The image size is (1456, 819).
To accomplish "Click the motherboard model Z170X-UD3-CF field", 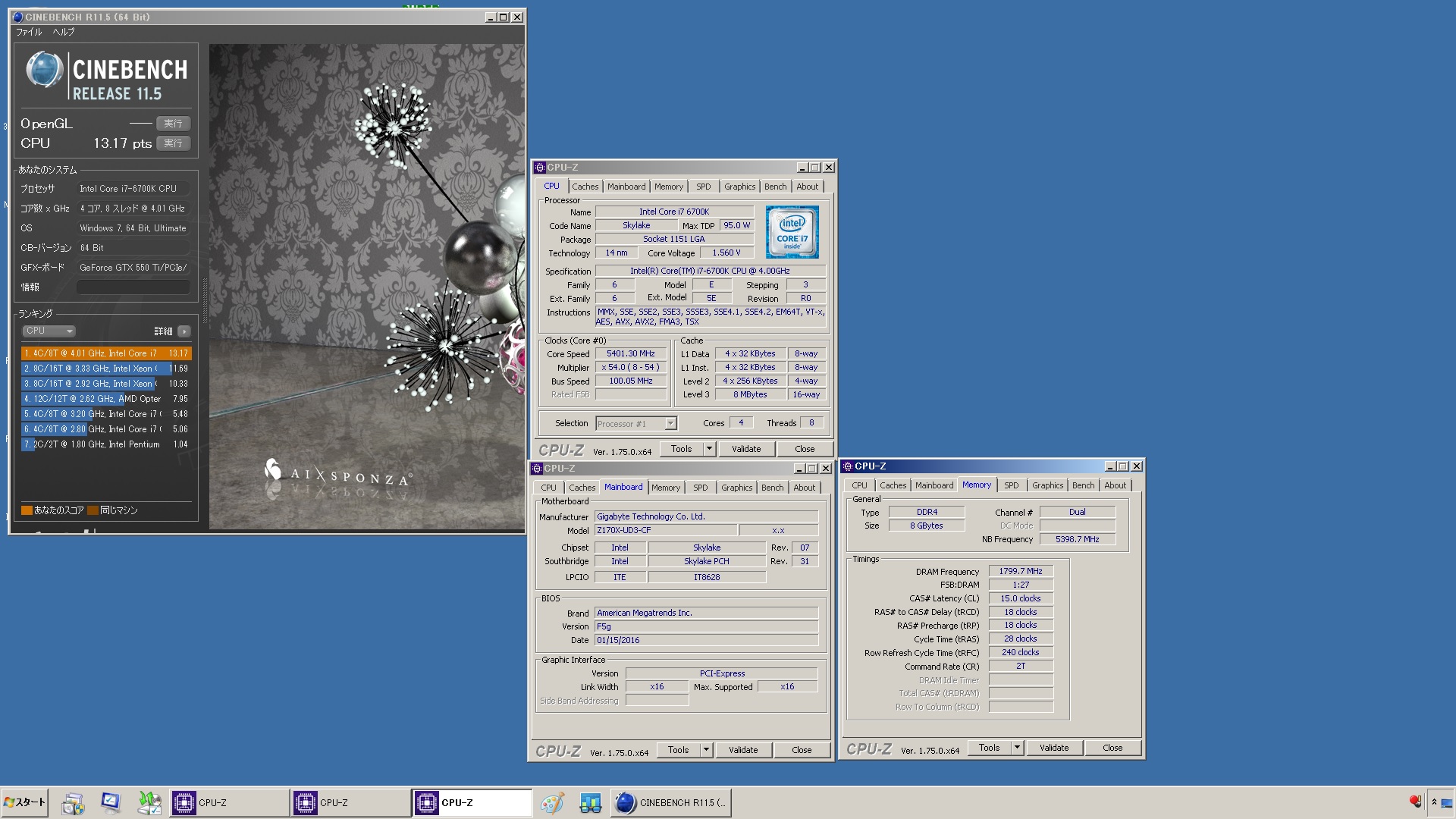I will 665,531.
